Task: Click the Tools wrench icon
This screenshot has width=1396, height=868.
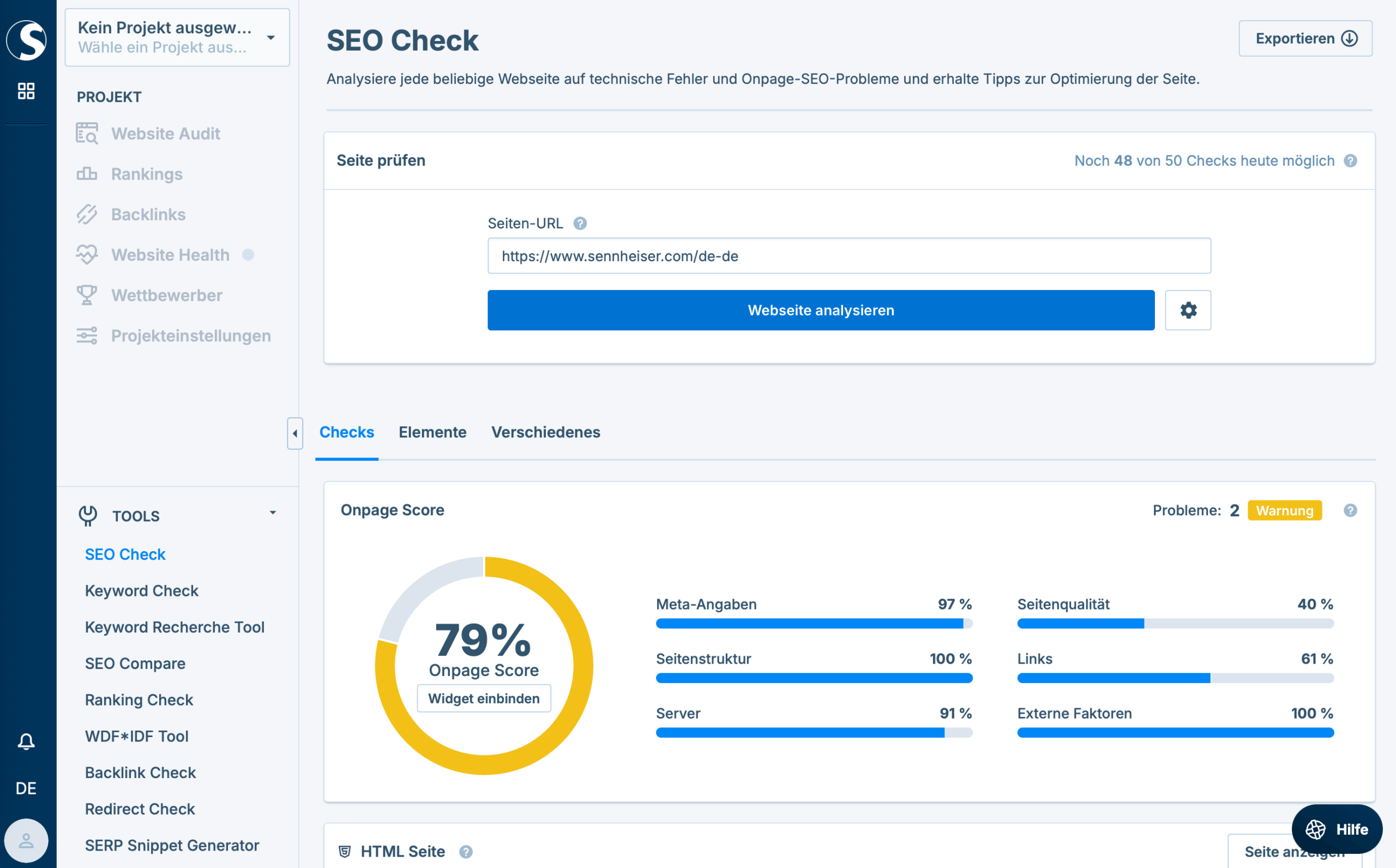Action: tap(88, 515)
